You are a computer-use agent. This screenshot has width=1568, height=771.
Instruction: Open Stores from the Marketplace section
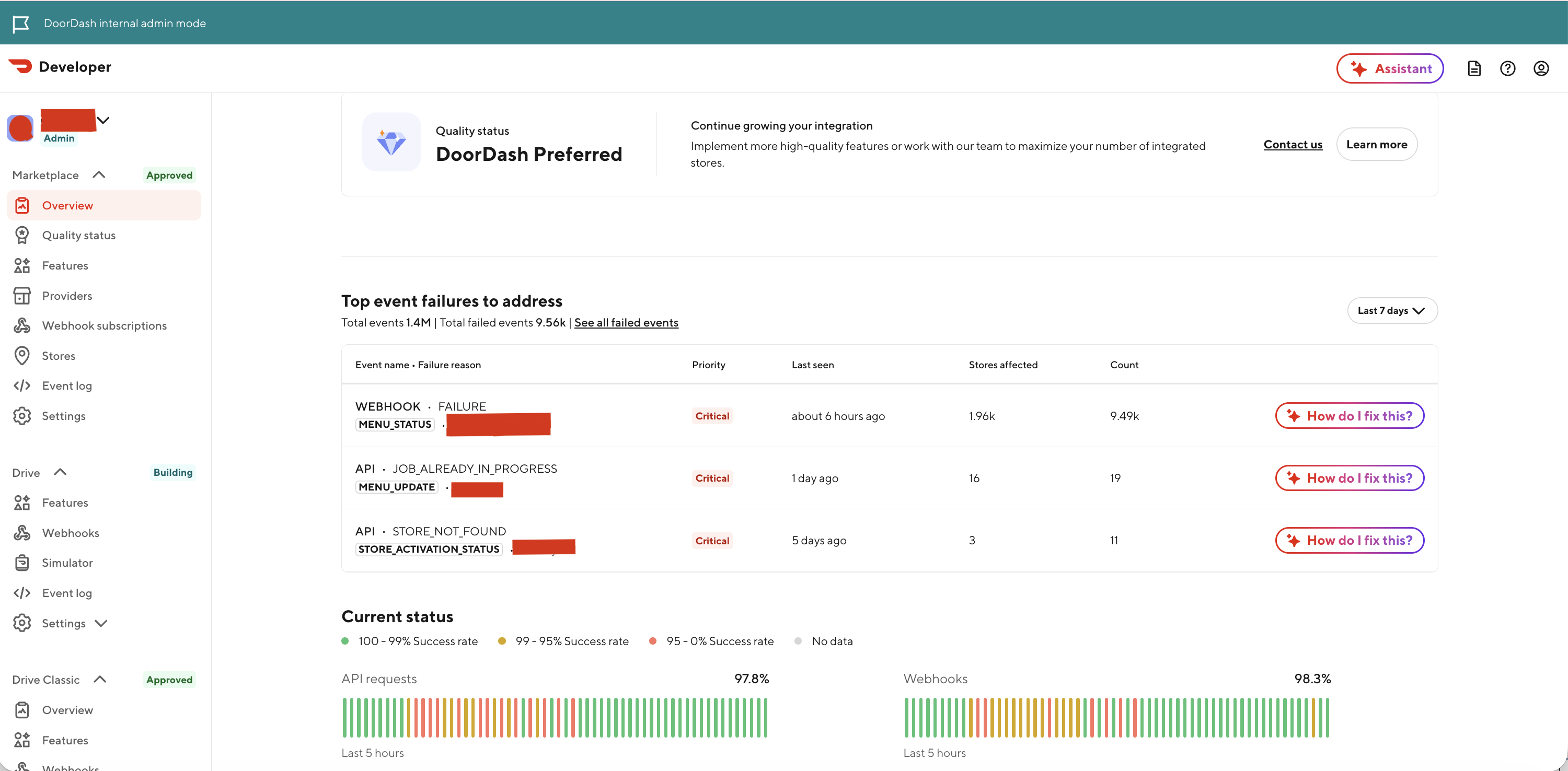point(59,356)
